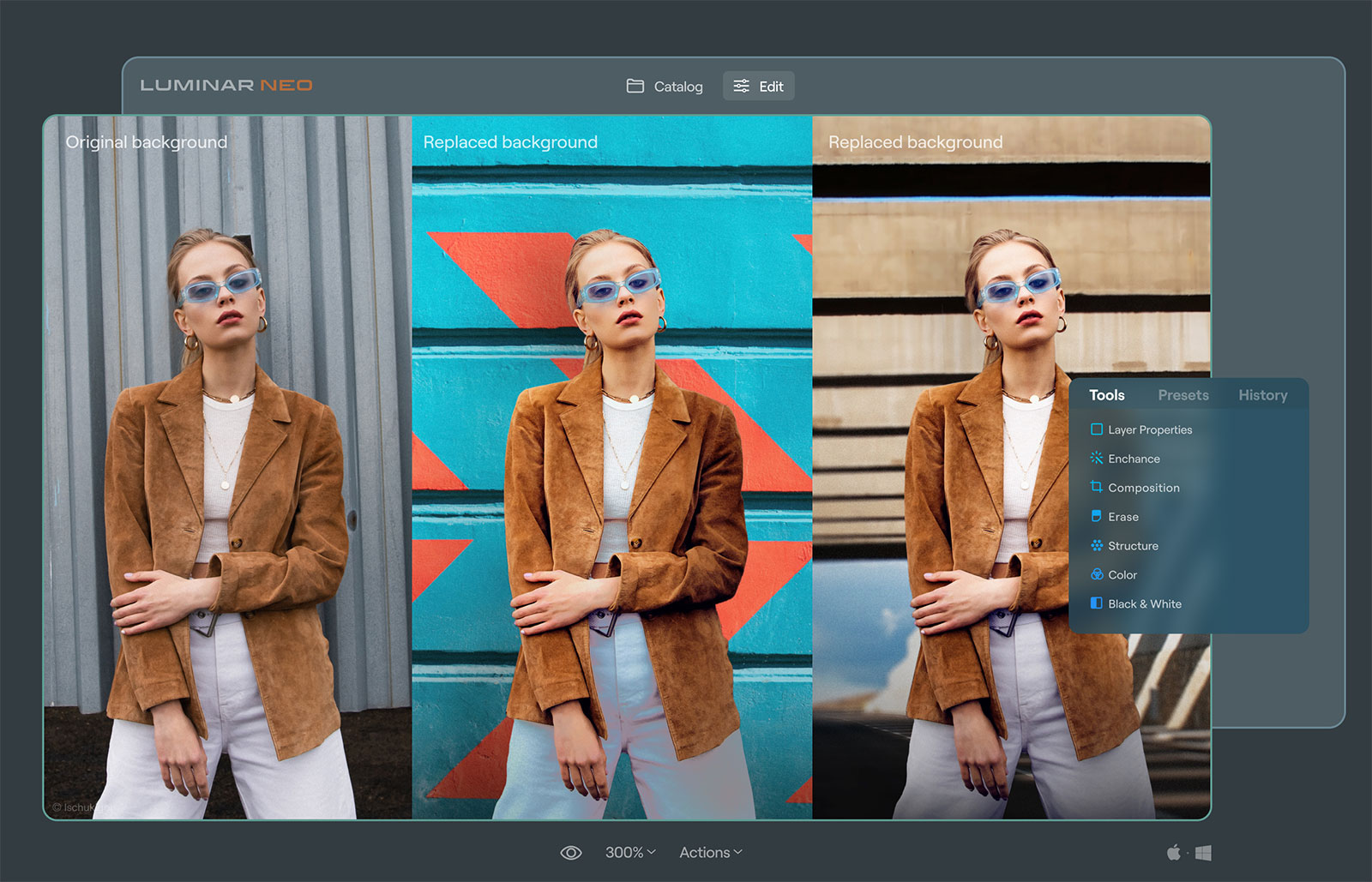Expand the Actions dropdown menu
1372x882 pixels.
[x=710, y=852]
